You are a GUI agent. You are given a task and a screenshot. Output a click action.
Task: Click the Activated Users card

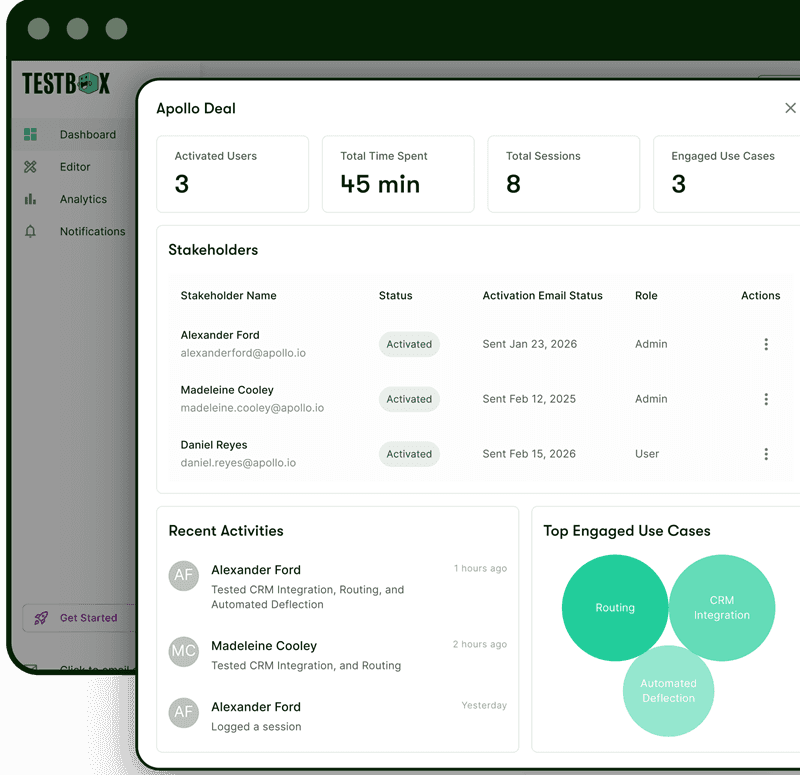[x=233, y=174]
